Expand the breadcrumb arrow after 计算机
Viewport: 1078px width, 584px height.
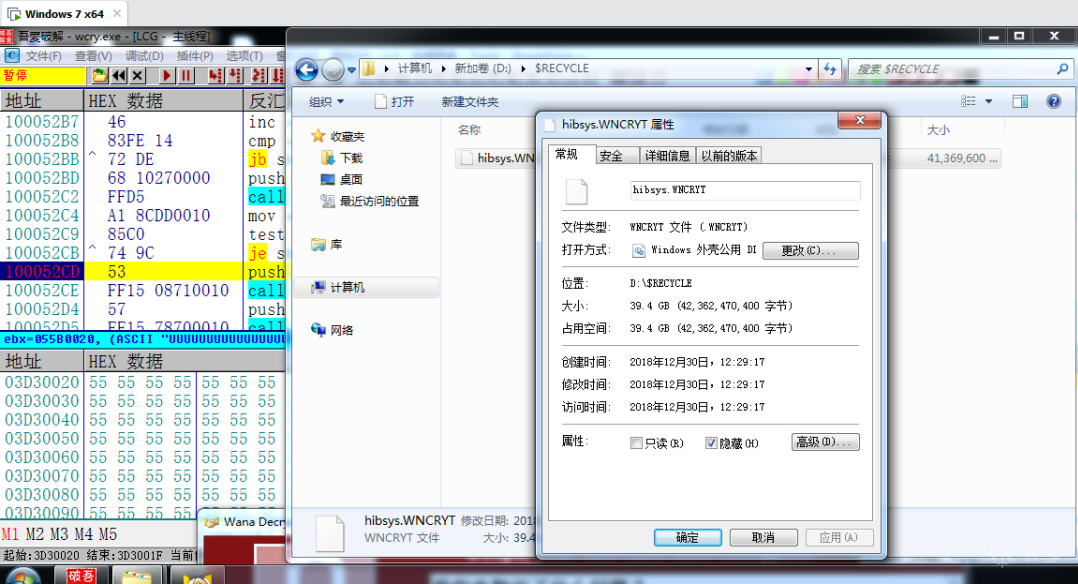(443, 69)
